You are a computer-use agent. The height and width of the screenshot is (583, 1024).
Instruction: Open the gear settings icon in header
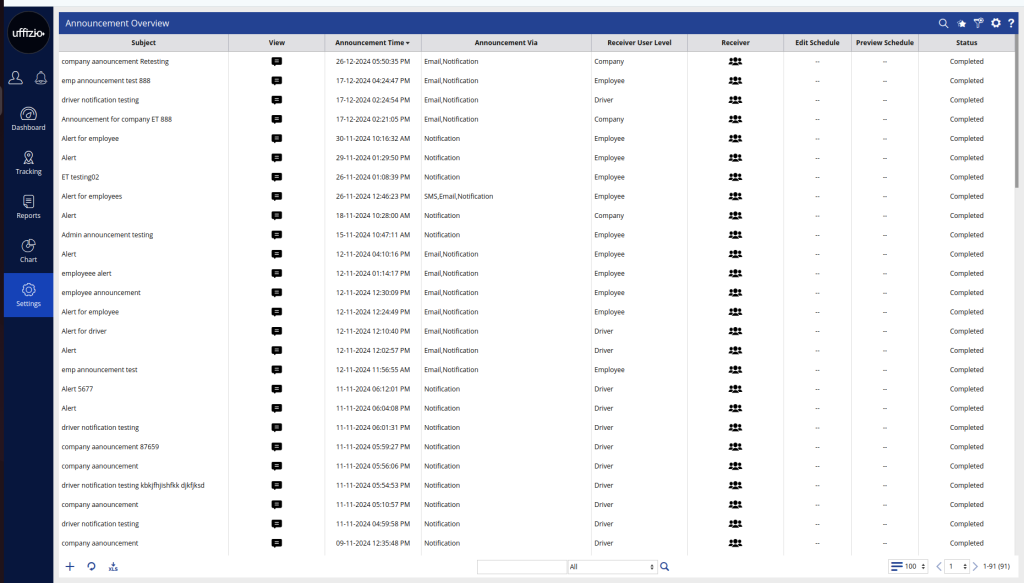click(995, 23)
